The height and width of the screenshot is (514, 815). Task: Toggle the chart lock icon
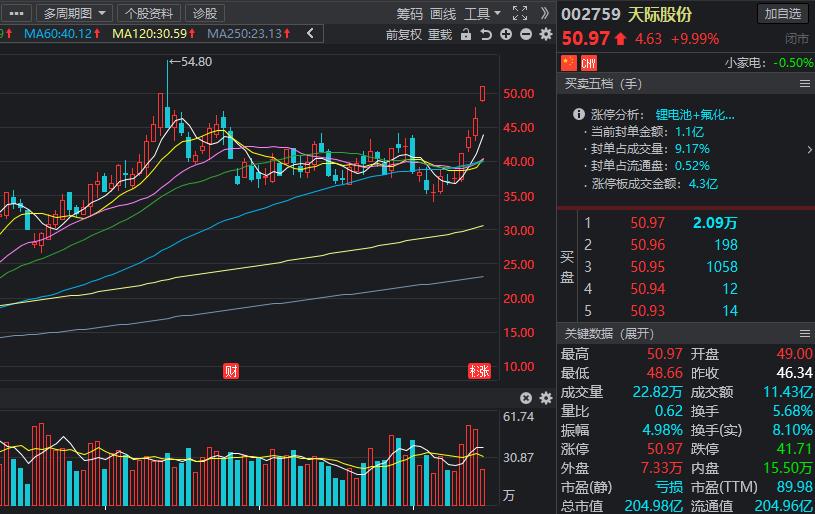[466, 35]
